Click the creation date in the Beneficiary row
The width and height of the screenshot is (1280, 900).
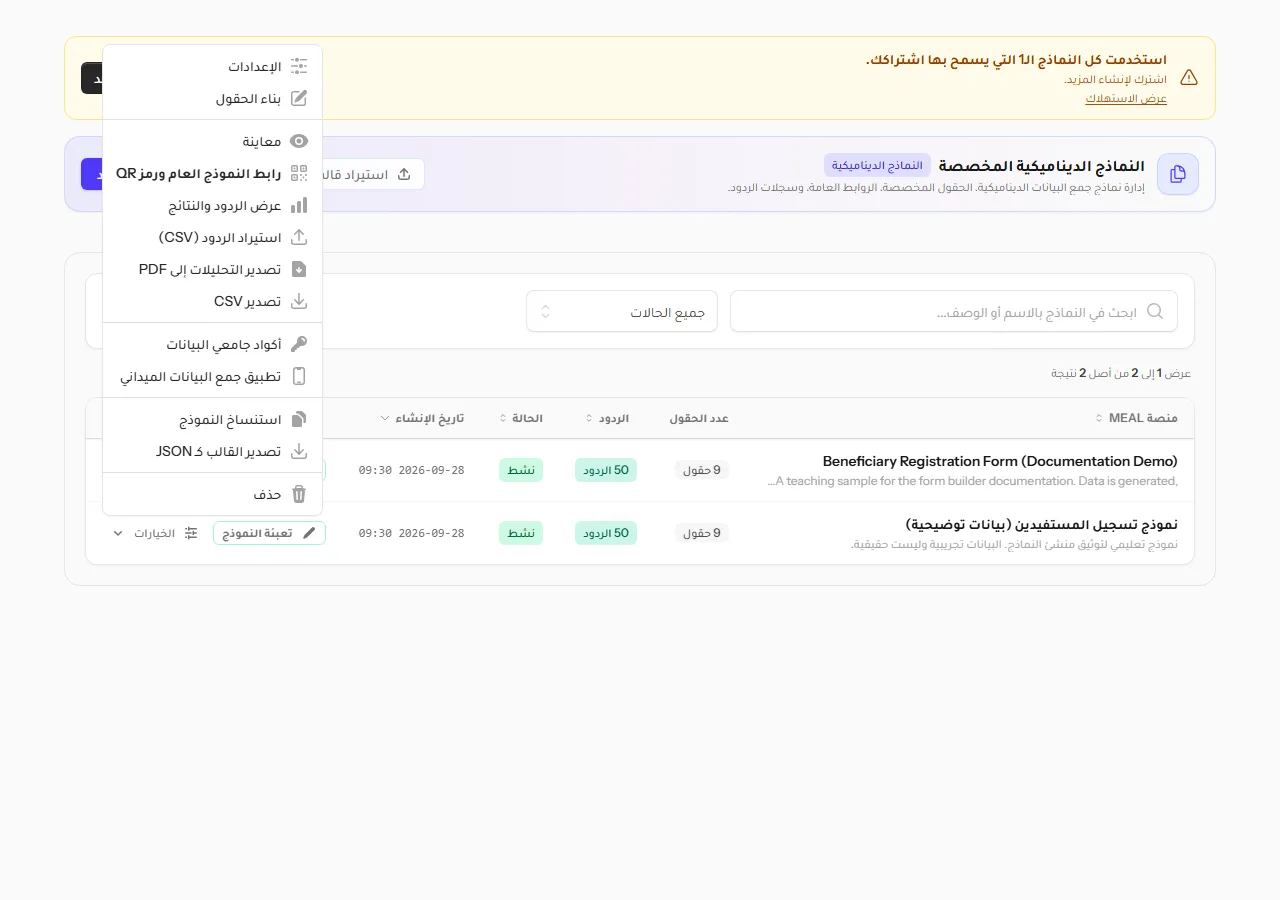(x=411, y=470)
